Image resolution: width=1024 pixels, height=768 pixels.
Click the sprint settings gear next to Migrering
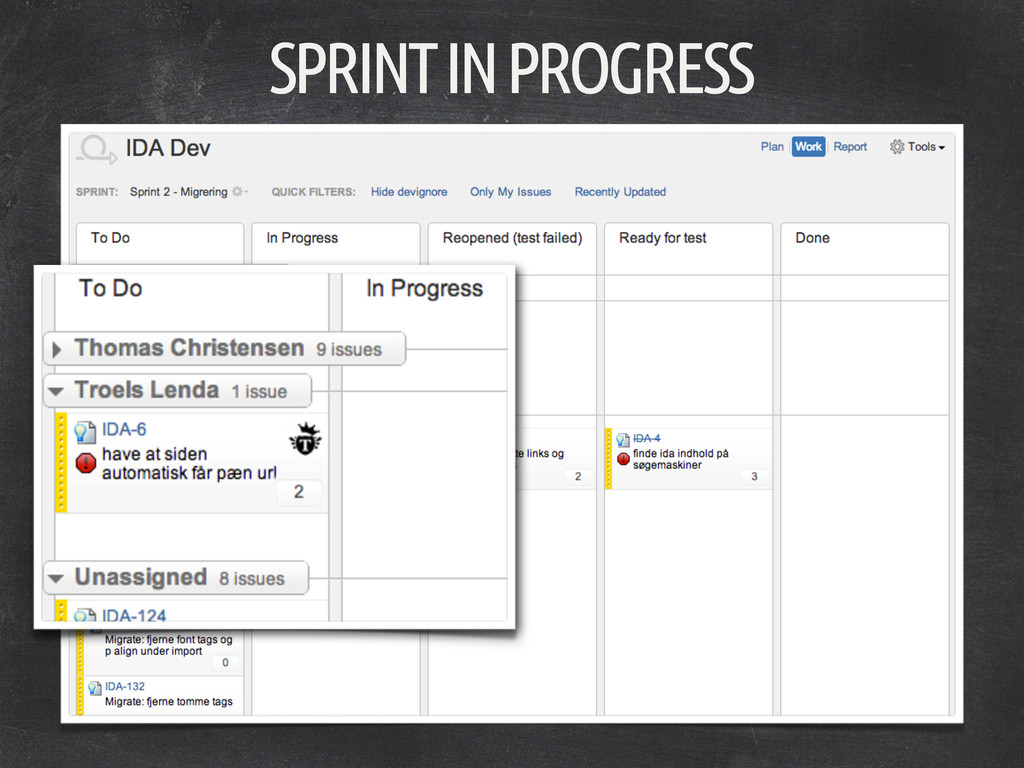pyautogui.click(x=238, y=192)
